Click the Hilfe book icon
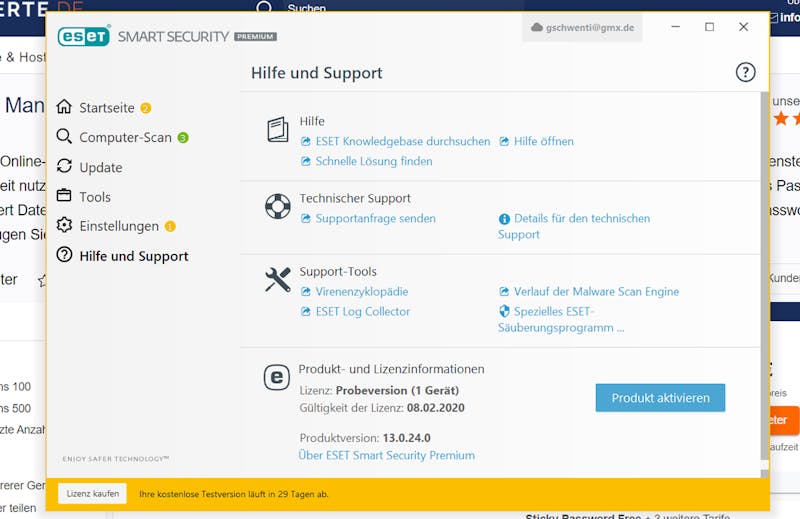 pyautogui.click(x=278, y=129)
